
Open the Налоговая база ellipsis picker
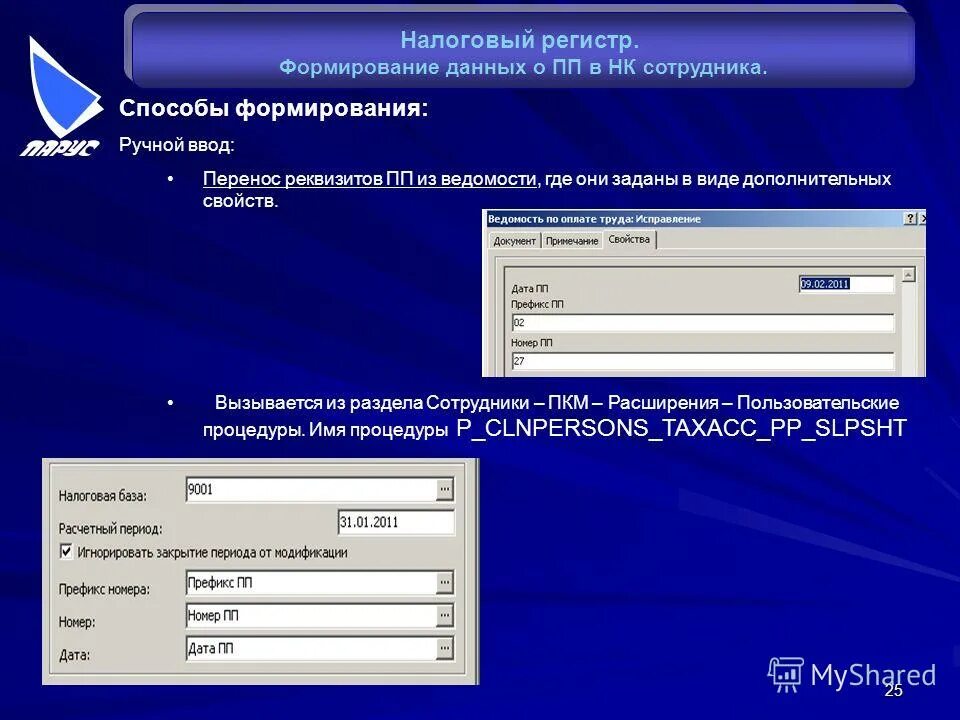tap(446, 487)
